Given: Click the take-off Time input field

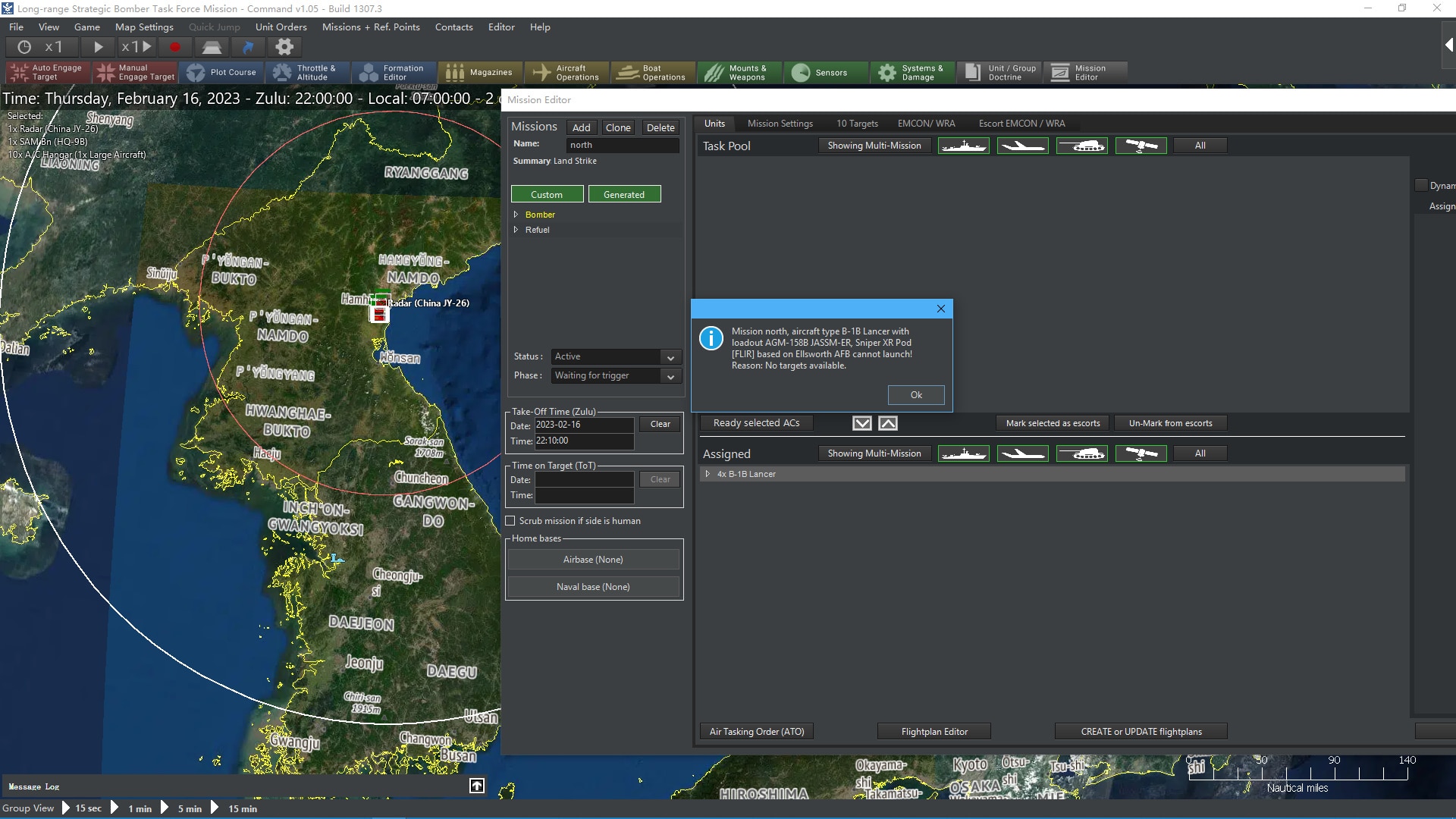Looking at the screenshot, I should coord(584,441).
